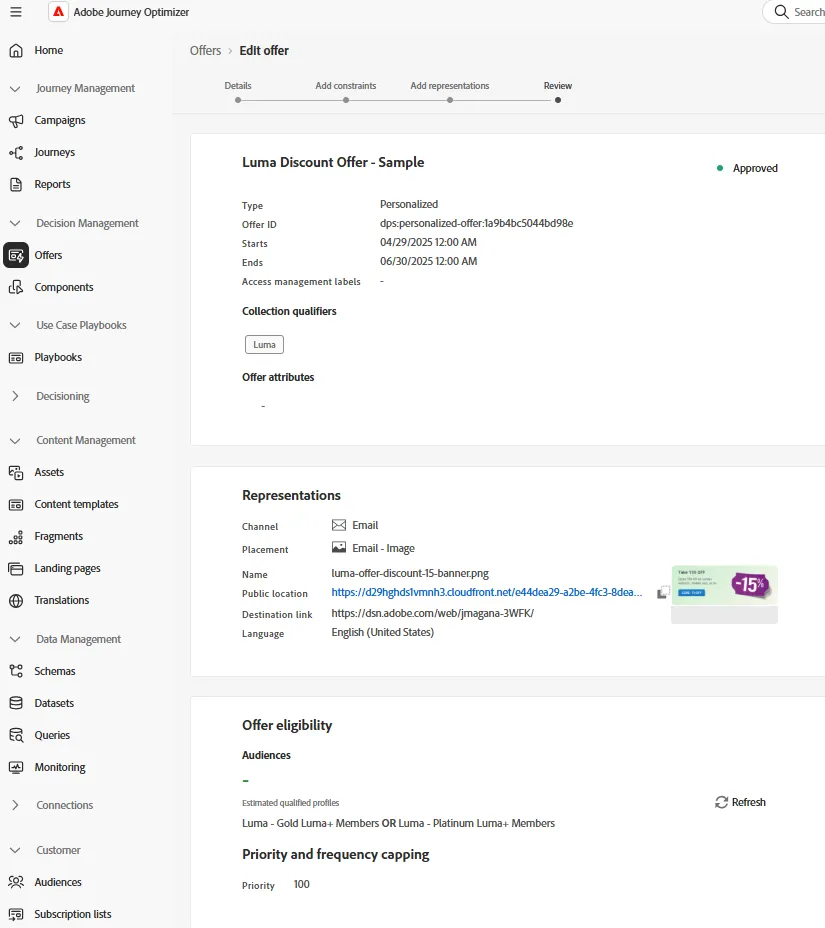
Task: Click the Assets icon
Action: click(16, 472)
